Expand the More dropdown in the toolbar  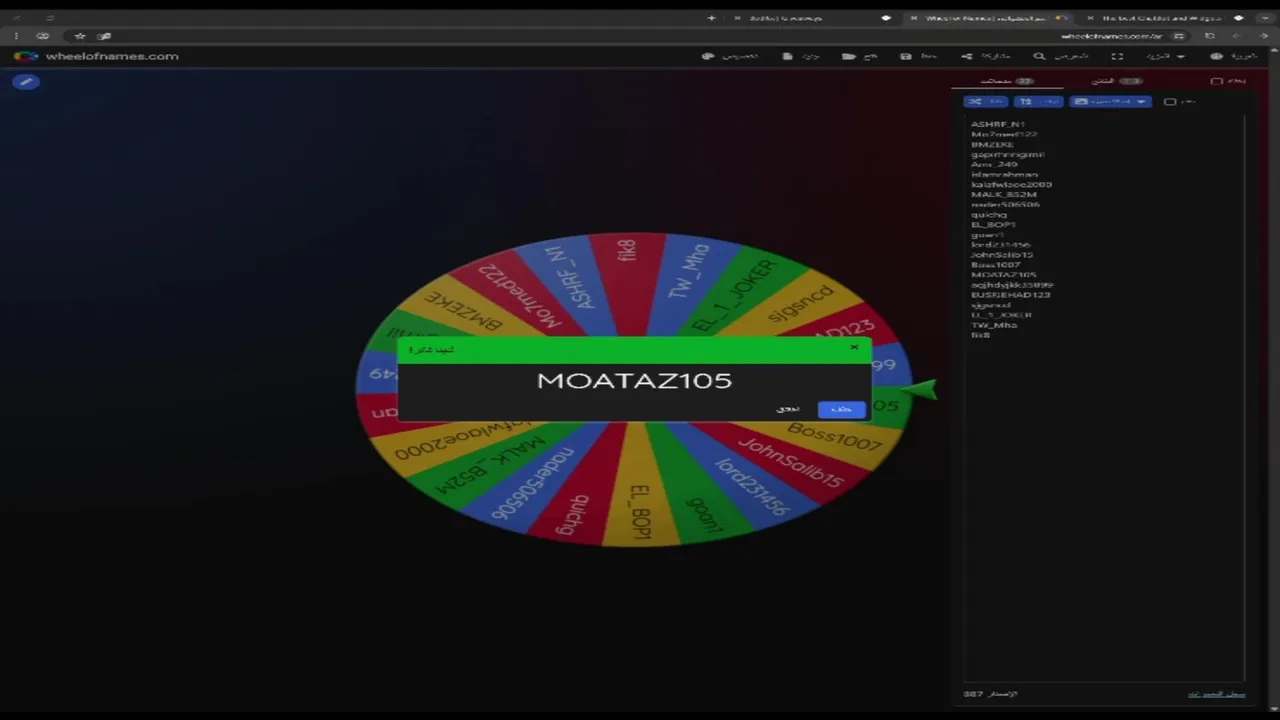click(1166, 56)
